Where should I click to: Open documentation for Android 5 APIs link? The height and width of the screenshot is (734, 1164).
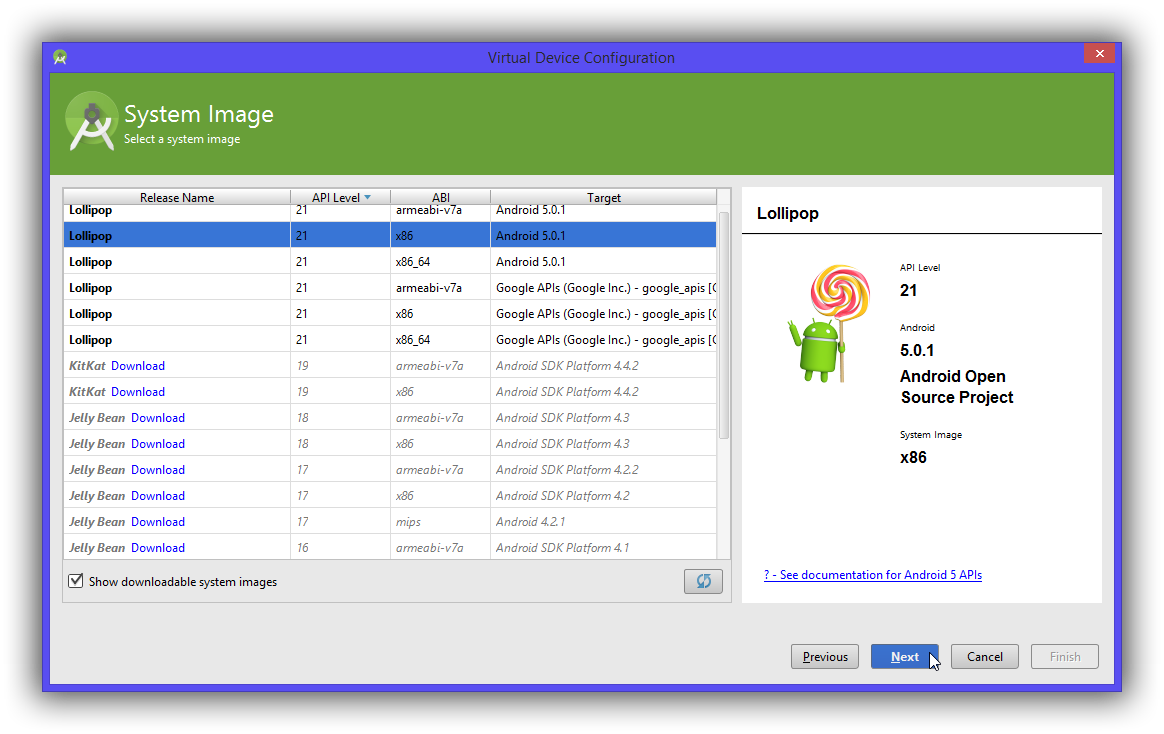pos(873,575)
